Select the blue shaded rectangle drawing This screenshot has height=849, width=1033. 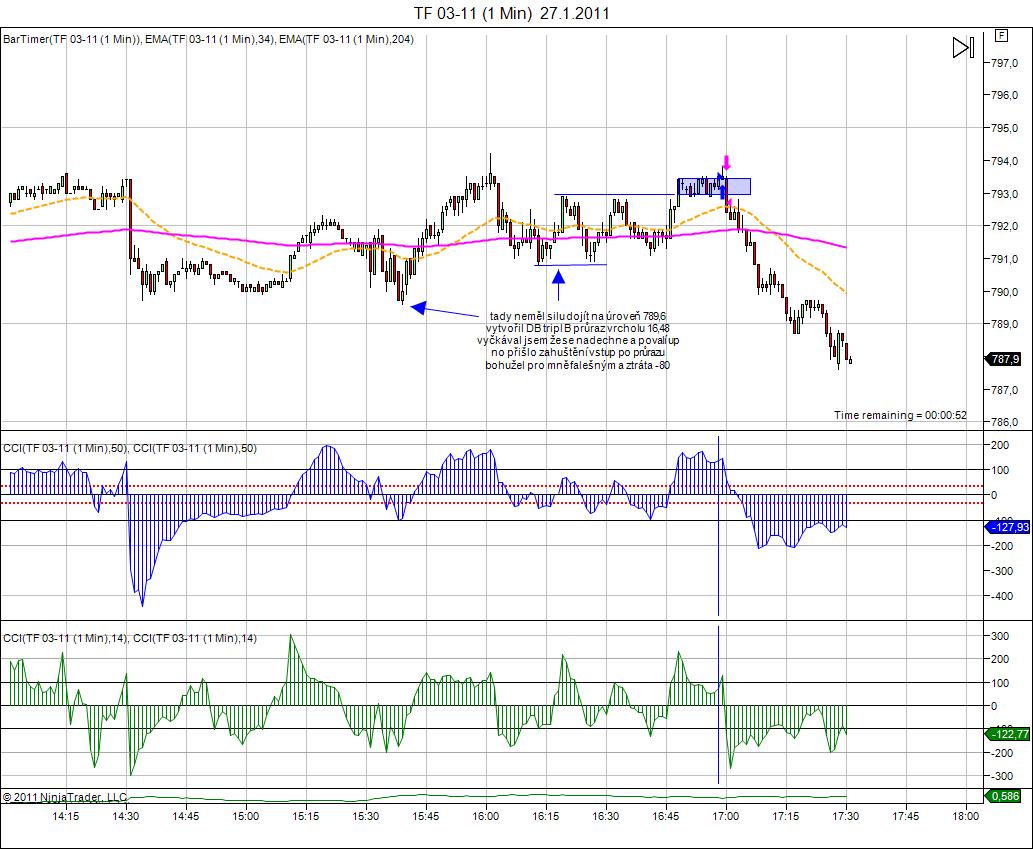(x=714, y=186)
